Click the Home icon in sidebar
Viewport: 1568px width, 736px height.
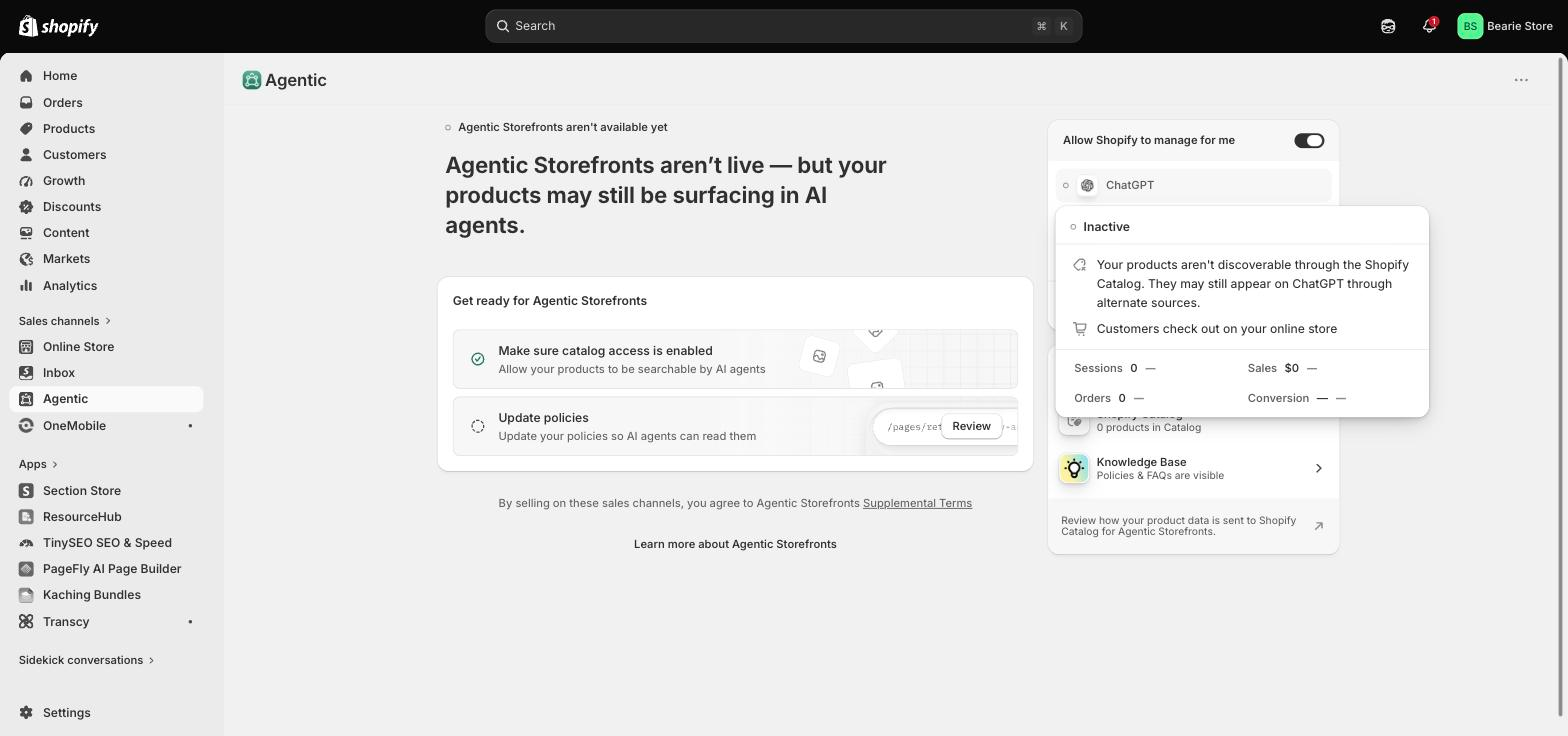click(26, 76)
